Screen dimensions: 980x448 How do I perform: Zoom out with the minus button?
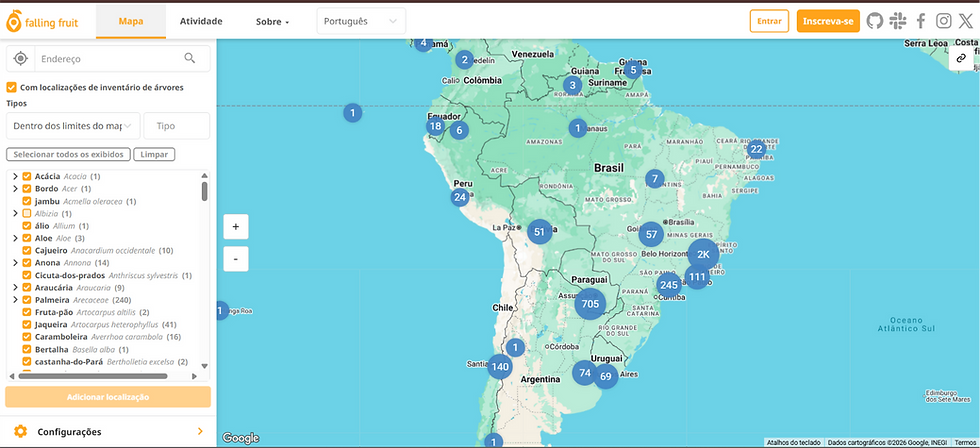(x=236, y=259)
